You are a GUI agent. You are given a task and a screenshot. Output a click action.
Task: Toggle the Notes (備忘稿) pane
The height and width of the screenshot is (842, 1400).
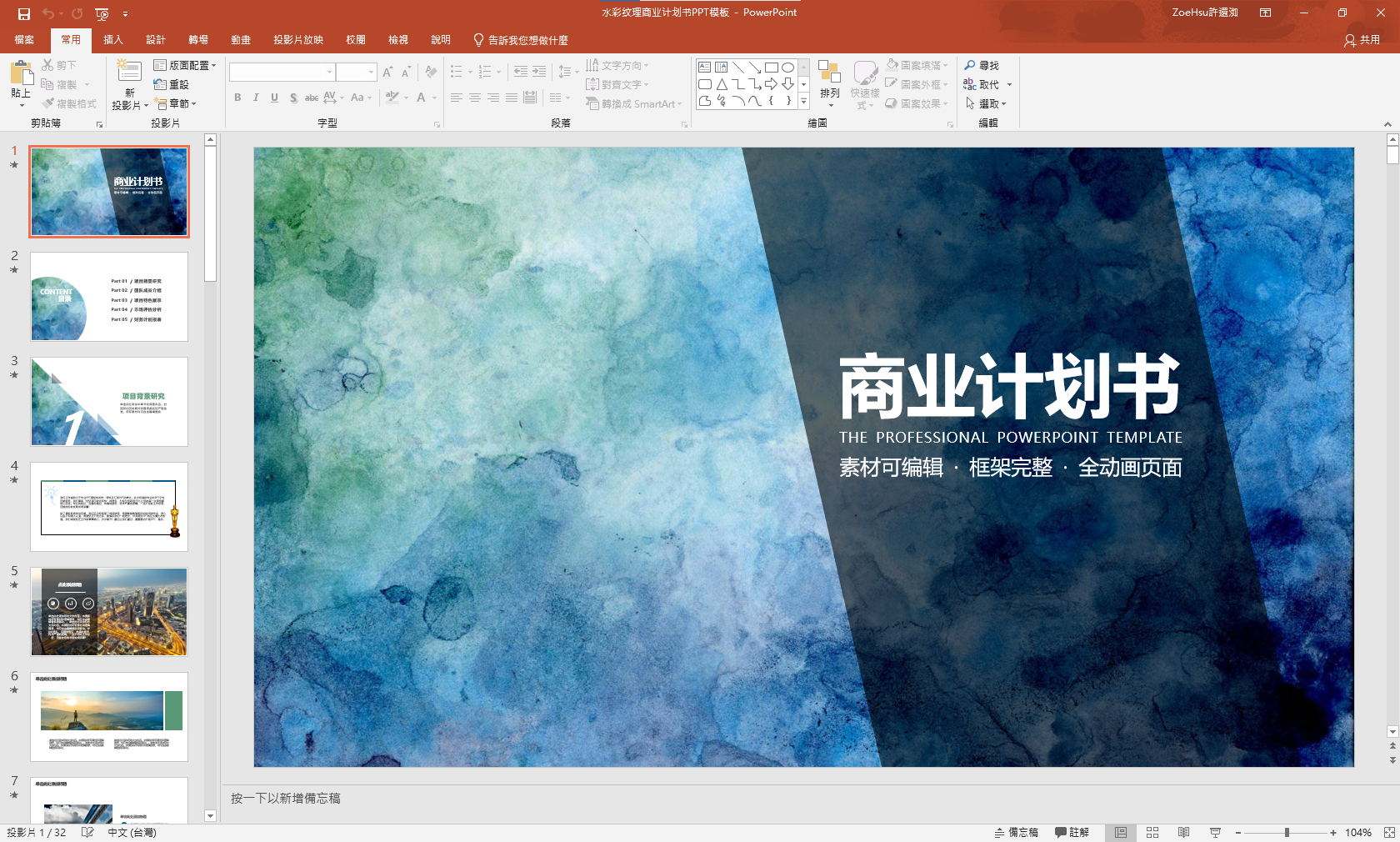[x=1016, y=832]
